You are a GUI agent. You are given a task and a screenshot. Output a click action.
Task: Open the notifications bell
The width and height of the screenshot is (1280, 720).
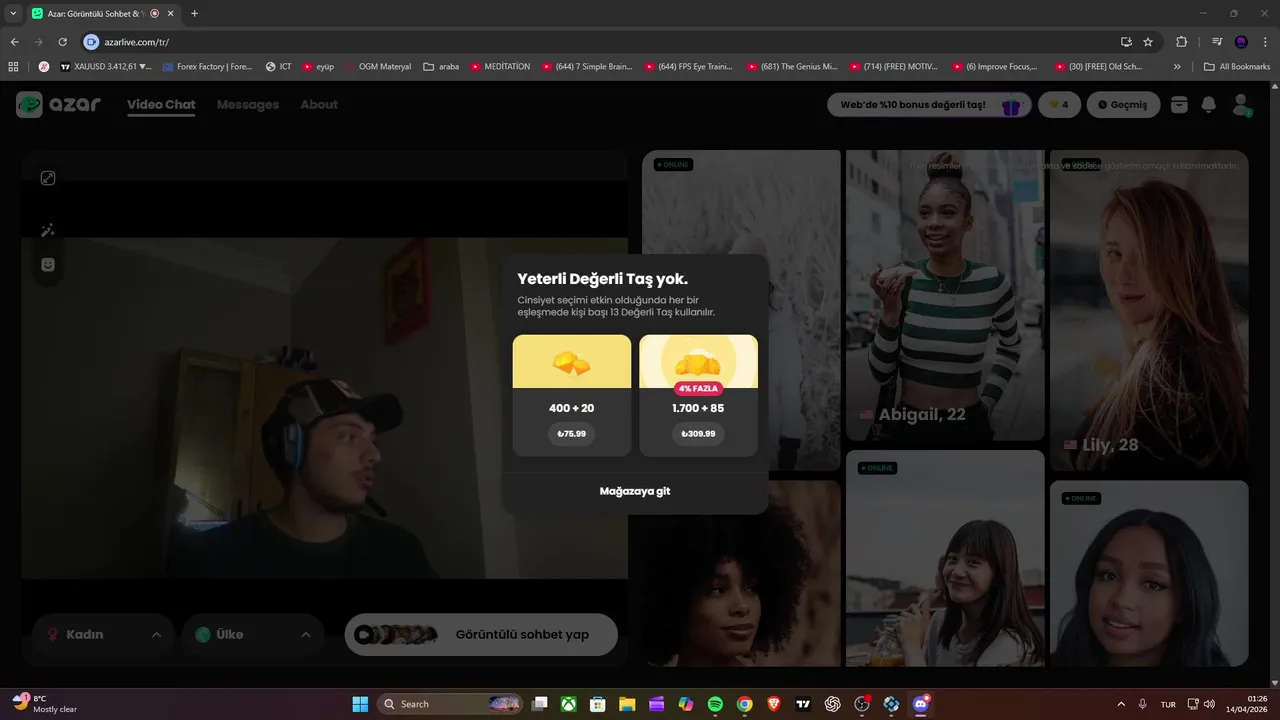[1208, 104]
